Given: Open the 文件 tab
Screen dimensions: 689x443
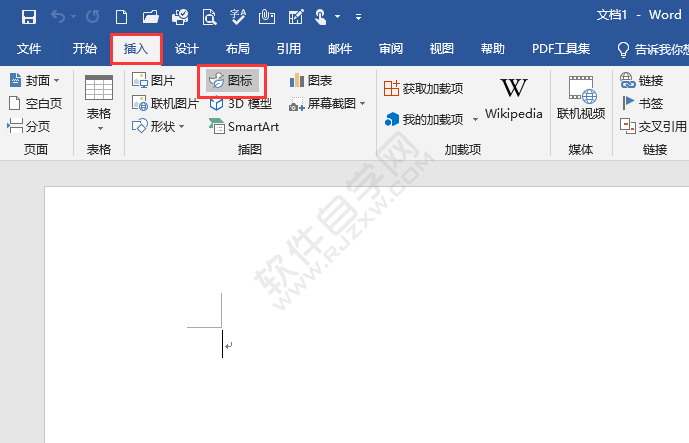Looking at the screenshot, I should coord(29,48).
